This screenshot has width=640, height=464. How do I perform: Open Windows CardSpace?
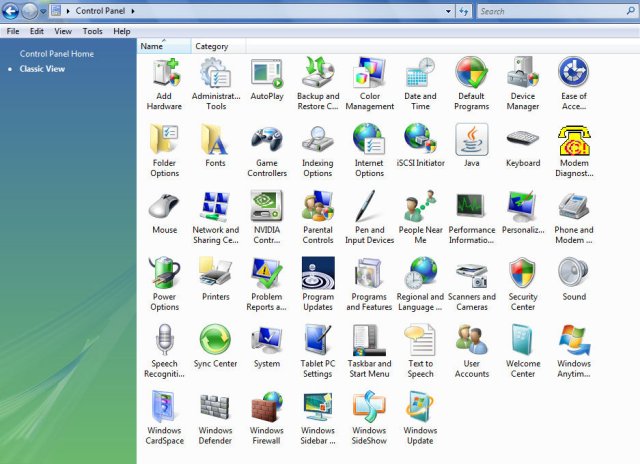click(164, 419)
